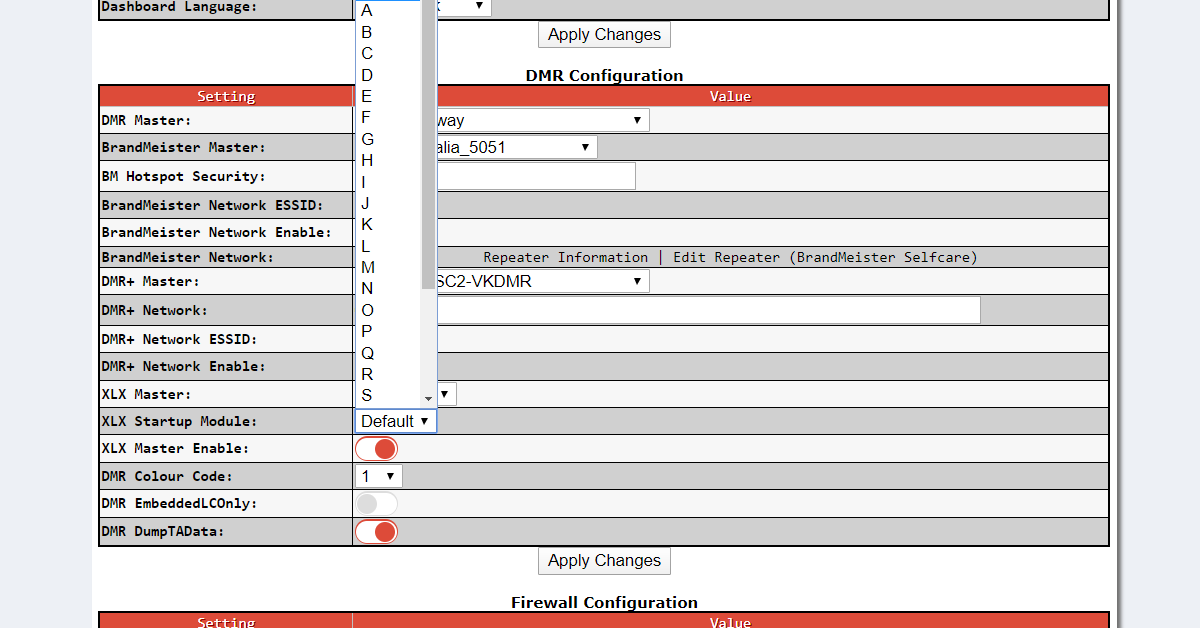Open the DMR+ Master dropdown

coord(543,281)
